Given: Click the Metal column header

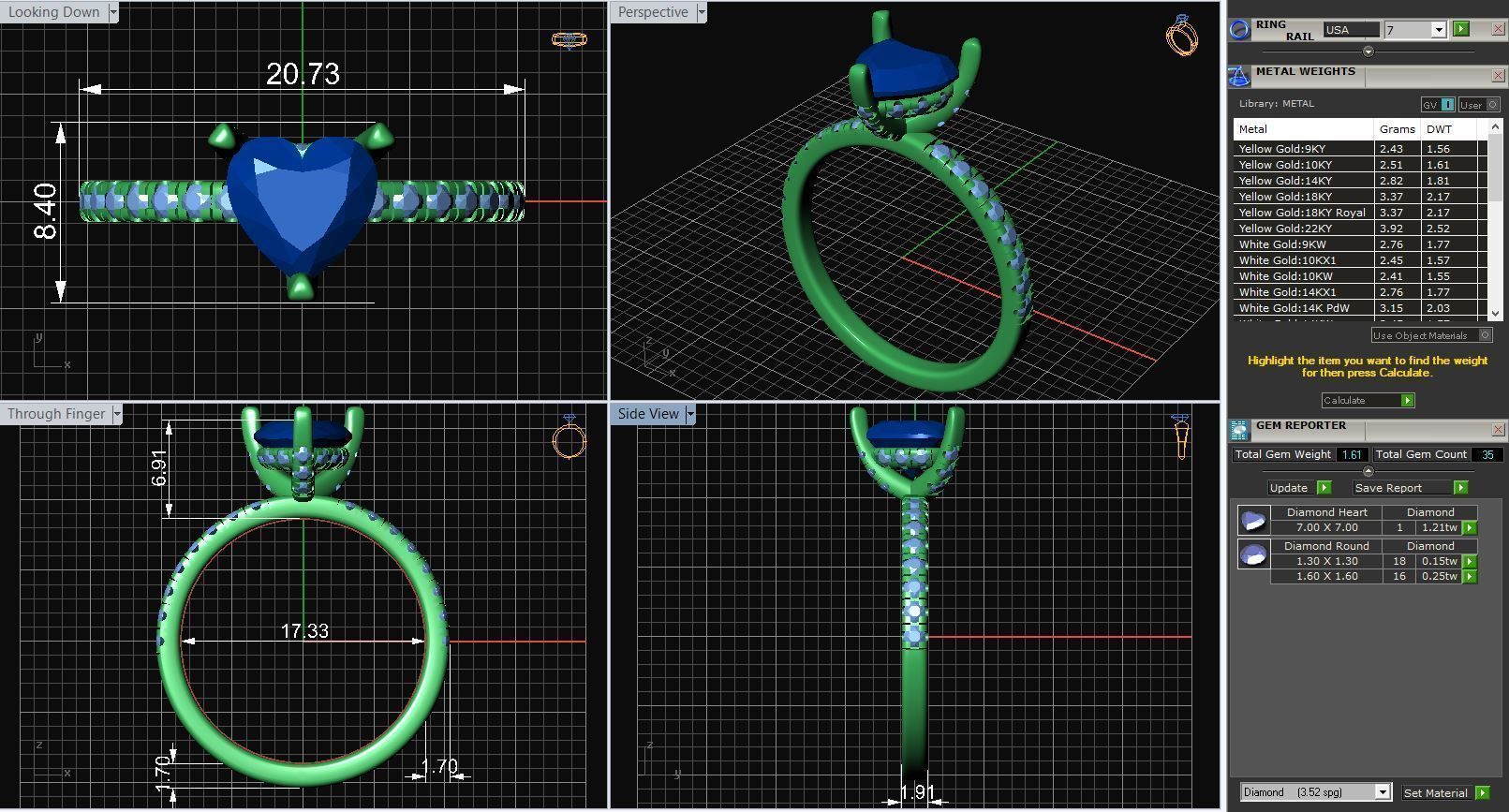Looking at the screenshot, I should [x=1304, y=129].
